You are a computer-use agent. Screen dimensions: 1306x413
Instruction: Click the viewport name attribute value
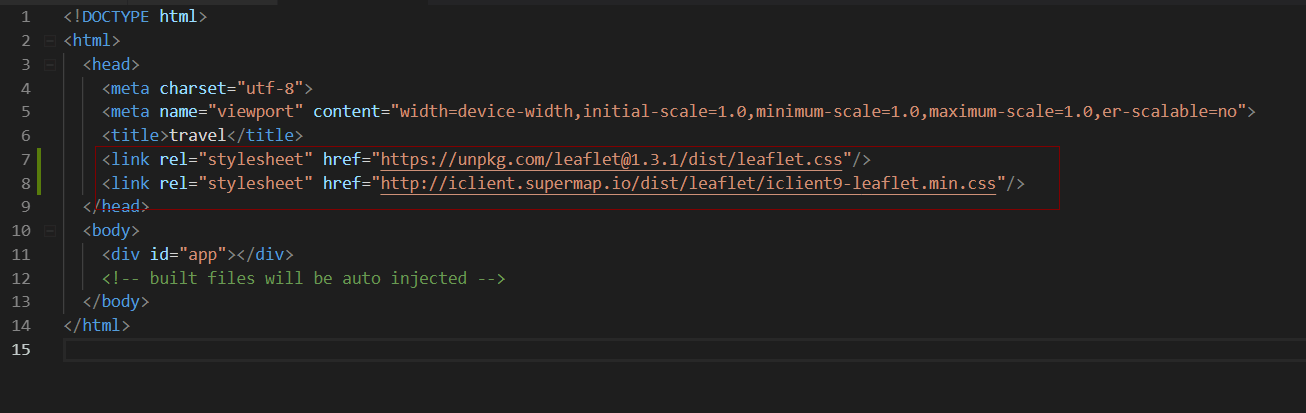256,111
